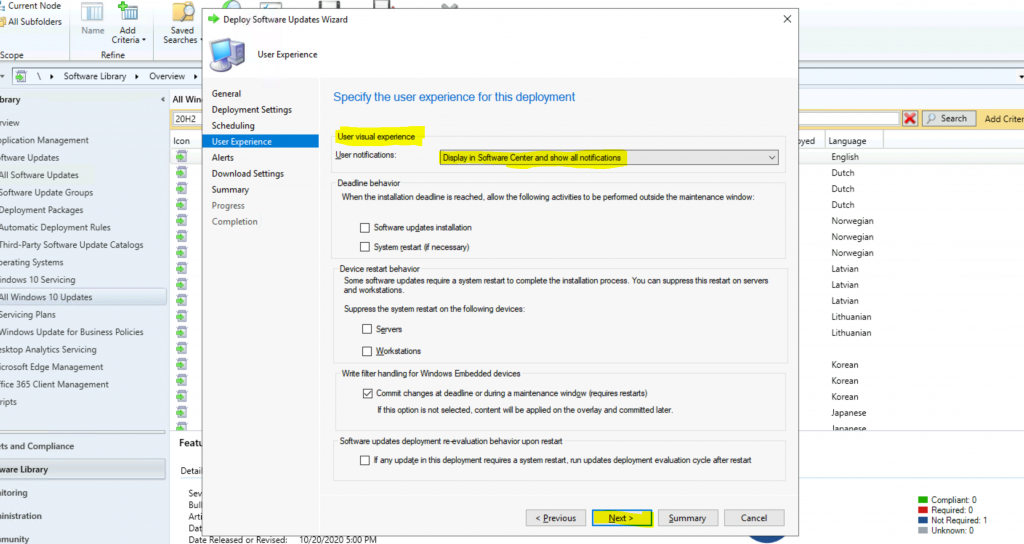Uncheck Commit changes at deadline option

point(368,393)
